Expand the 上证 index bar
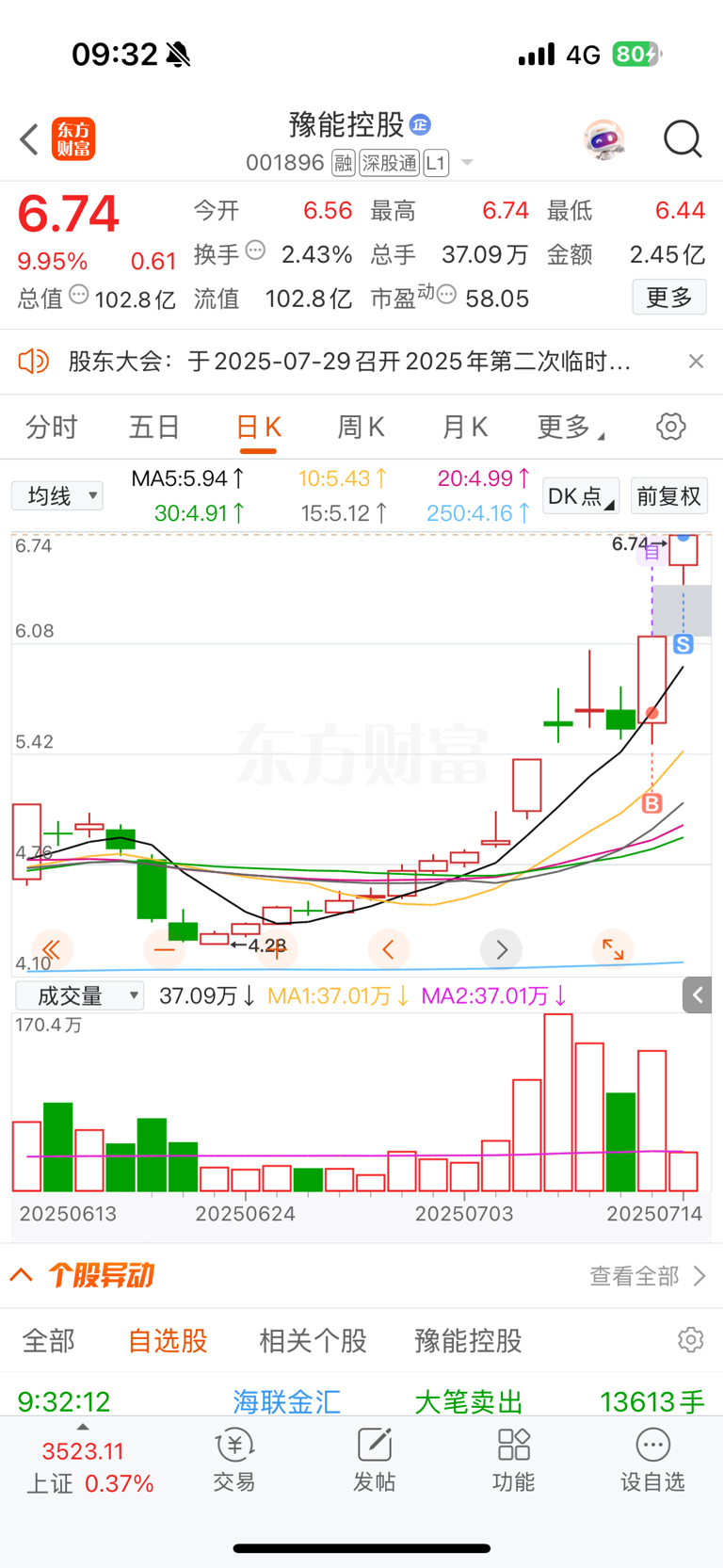 [83, 1428]
